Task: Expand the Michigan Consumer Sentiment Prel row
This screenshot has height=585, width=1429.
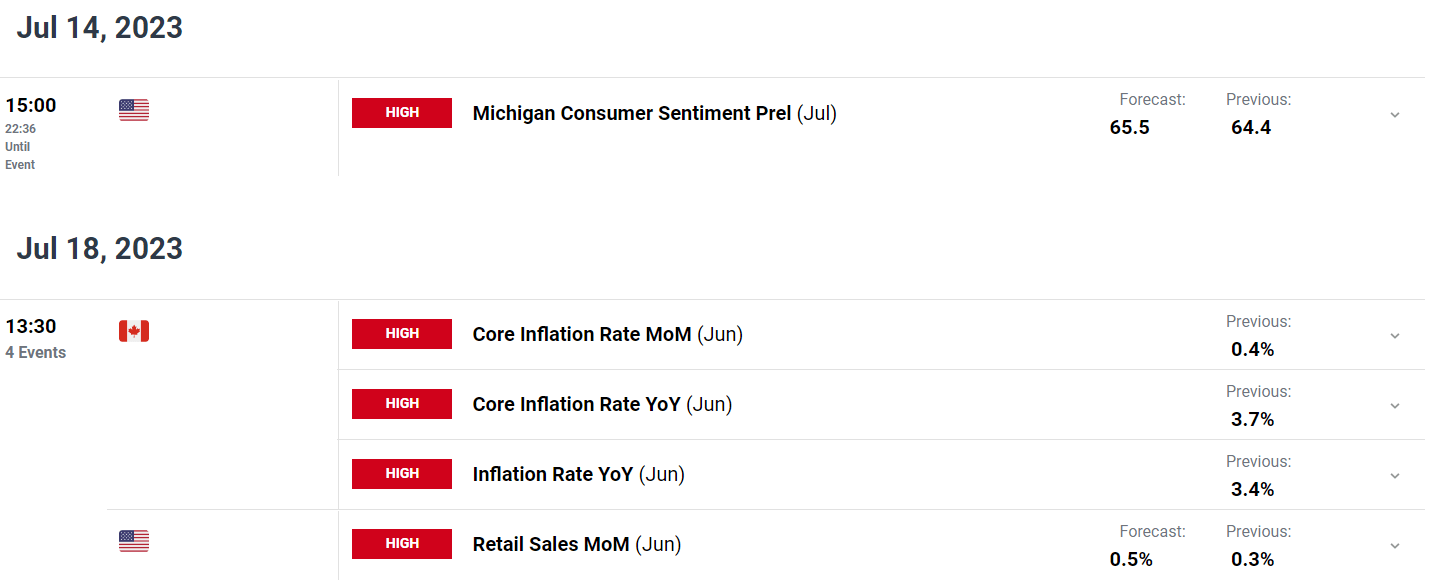Action: [1395, 115]
